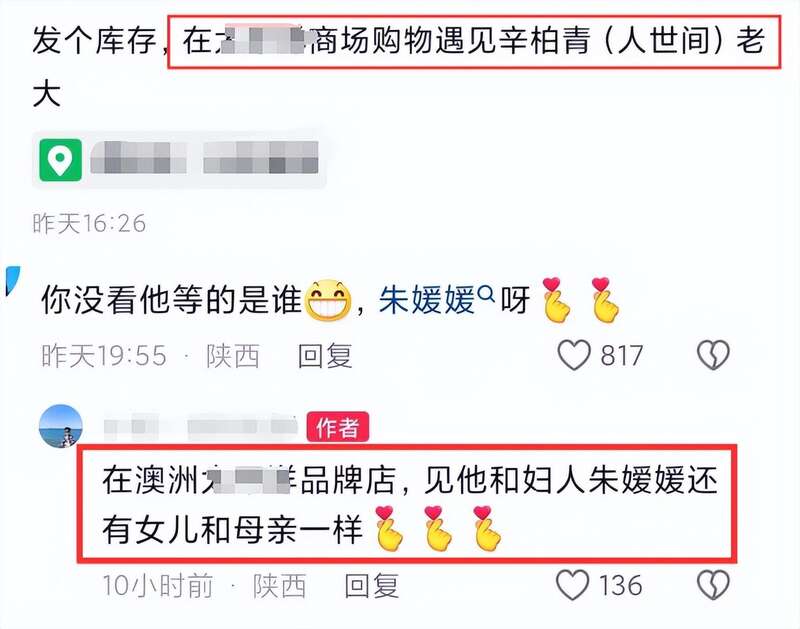Like the comment with 817 likes
The height and width of the screenshot is (629, 800).
point(574,355)
